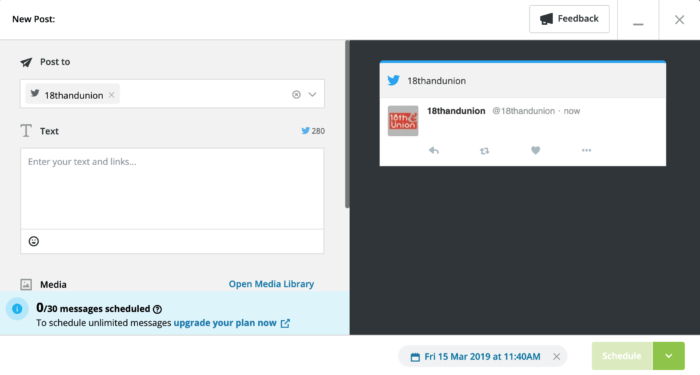Open Media Library link
Viewport: 700px width, 375px height.
click(x=271, y=284)
